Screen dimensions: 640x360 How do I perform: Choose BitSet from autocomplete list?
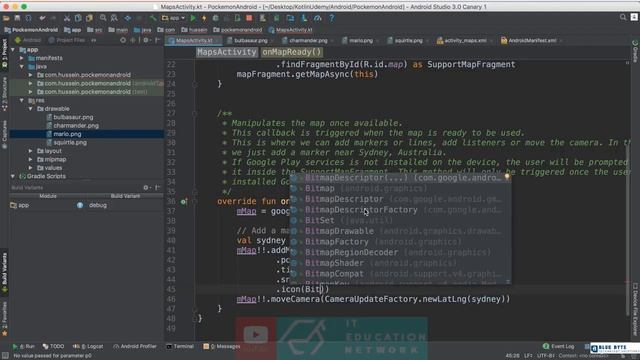[400, 220]
